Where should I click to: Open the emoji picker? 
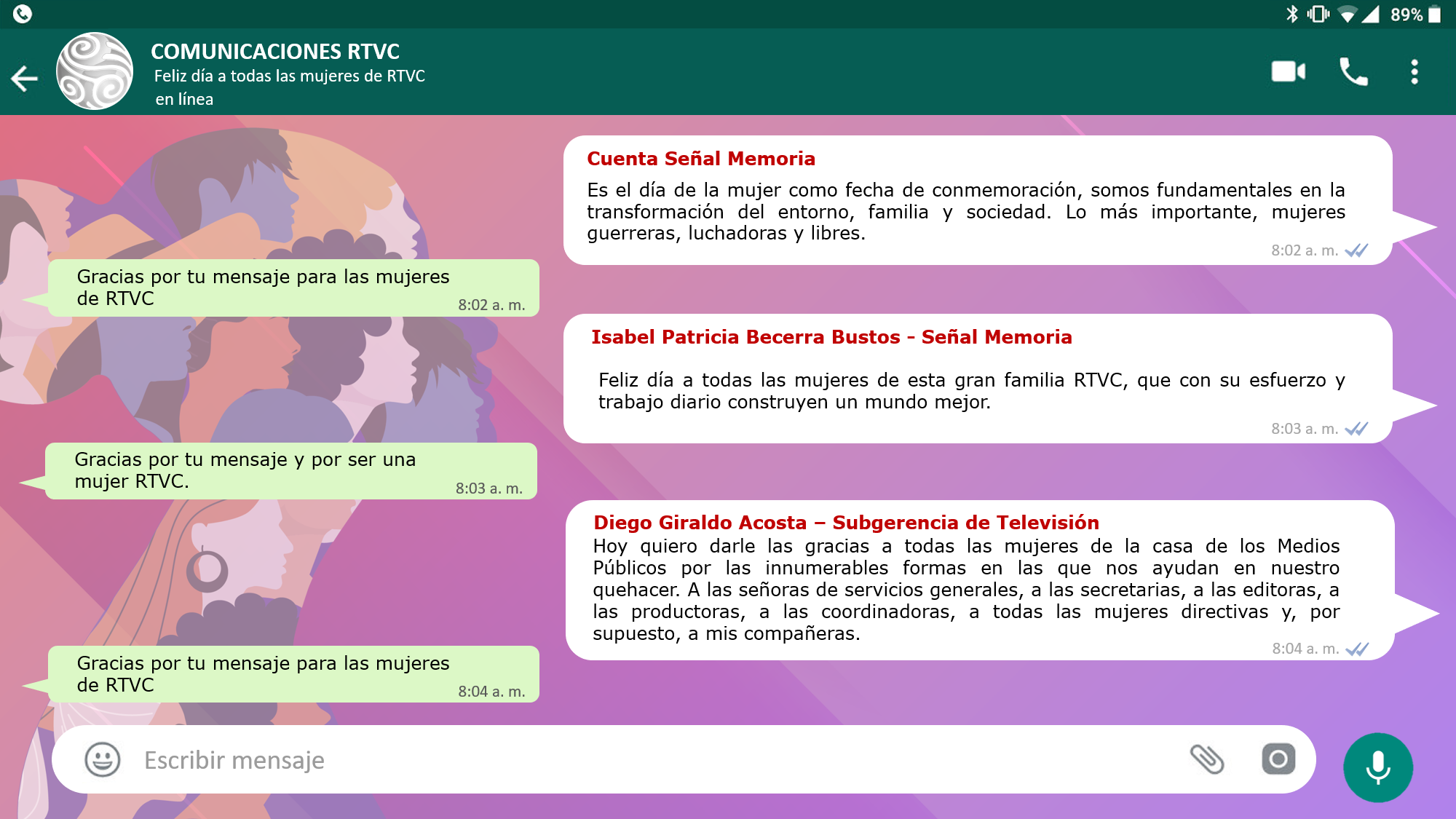103,759
